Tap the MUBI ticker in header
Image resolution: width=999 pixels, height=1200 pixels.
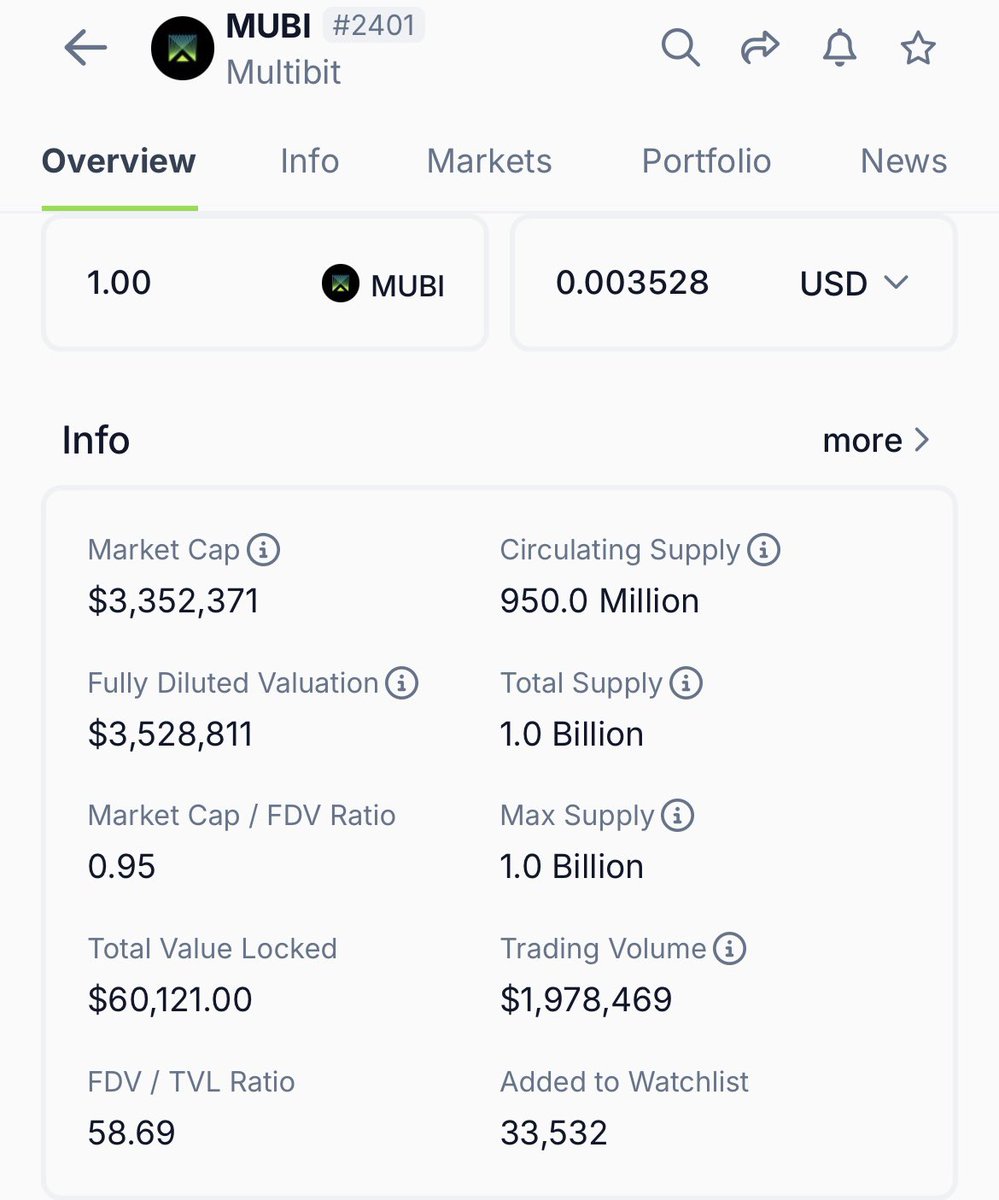269,26
